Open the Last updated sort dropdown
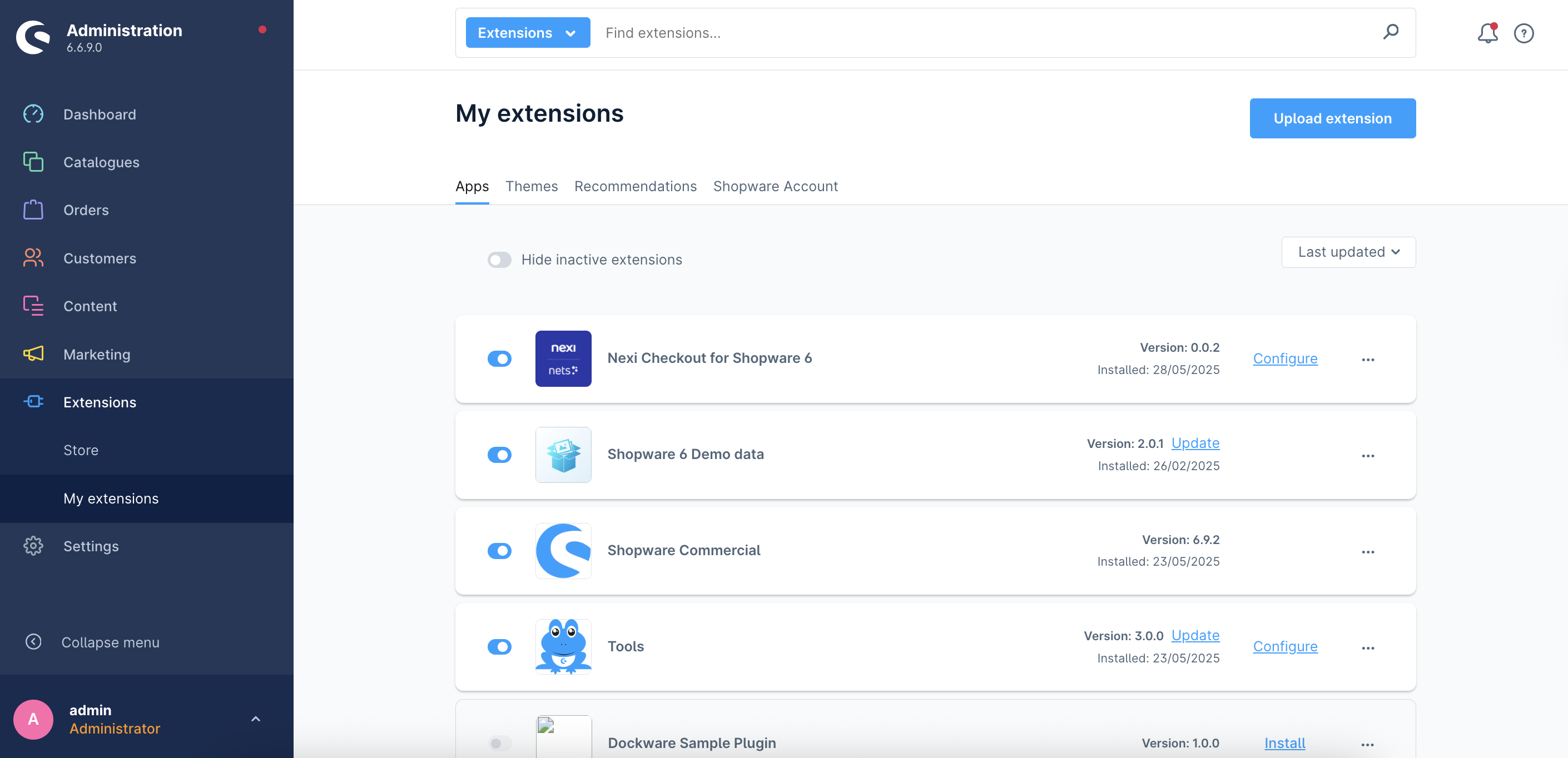This screenshot has width=1568, height=758. tap(1348, 252)
